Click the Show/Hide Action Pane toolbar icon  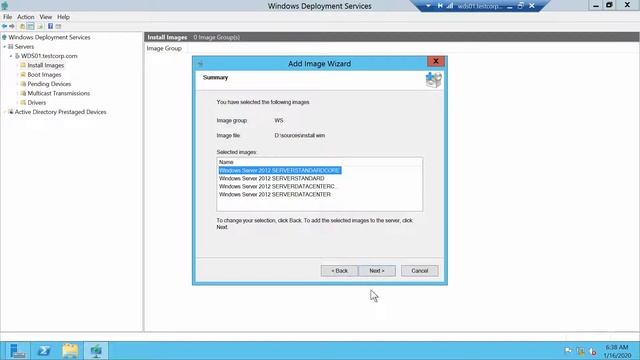coord(58,26)
